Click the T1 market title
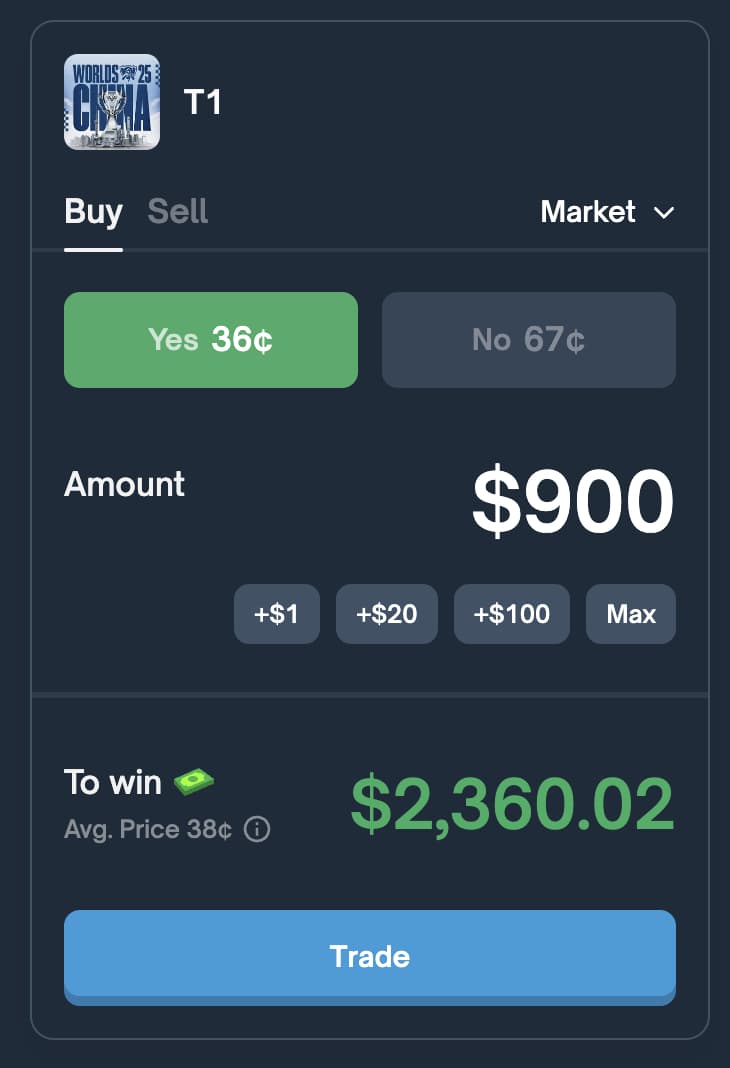The width and height of the screenshot is (730, 1068). (x=202, y=102)
